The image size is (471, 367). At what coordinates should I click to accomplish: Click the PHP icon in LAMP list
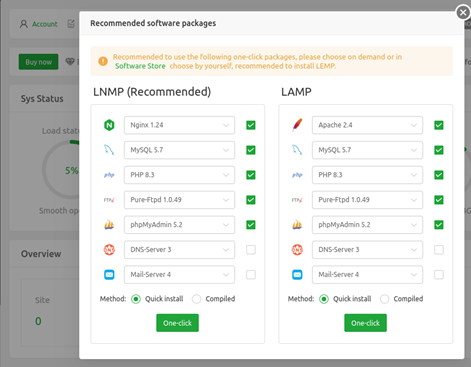pos(297,175)
